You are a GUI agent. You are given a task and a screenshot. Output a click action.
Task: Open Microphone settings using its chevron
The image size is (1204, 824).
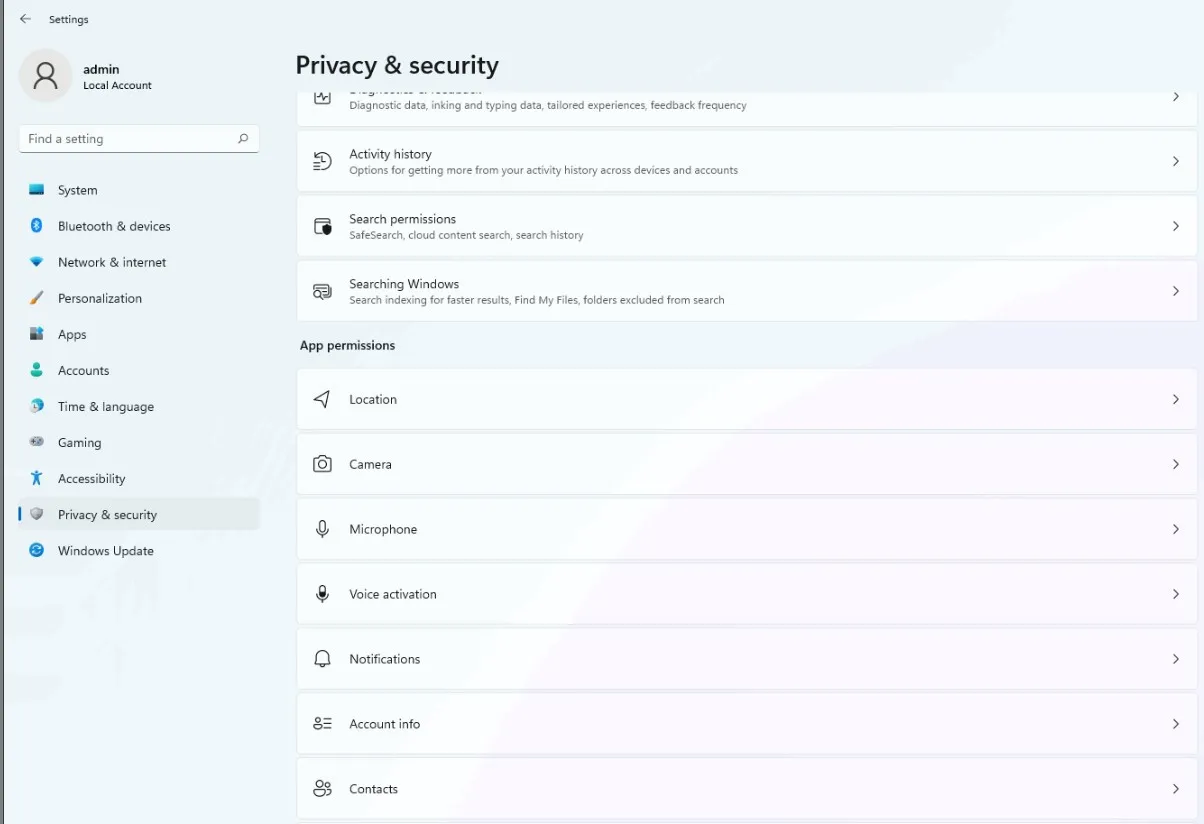click(x=1176, y=529)
